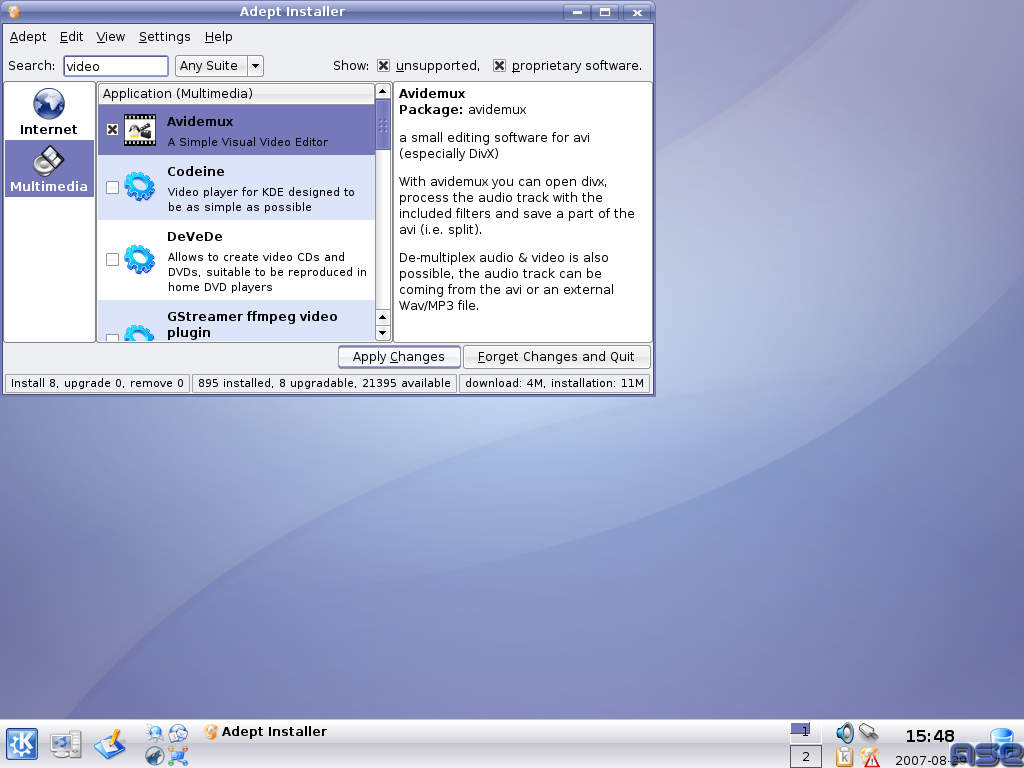Click the DeVeDe gear icon
The height and width of the screenshot is (768, 1024).
tap(140, 259)
